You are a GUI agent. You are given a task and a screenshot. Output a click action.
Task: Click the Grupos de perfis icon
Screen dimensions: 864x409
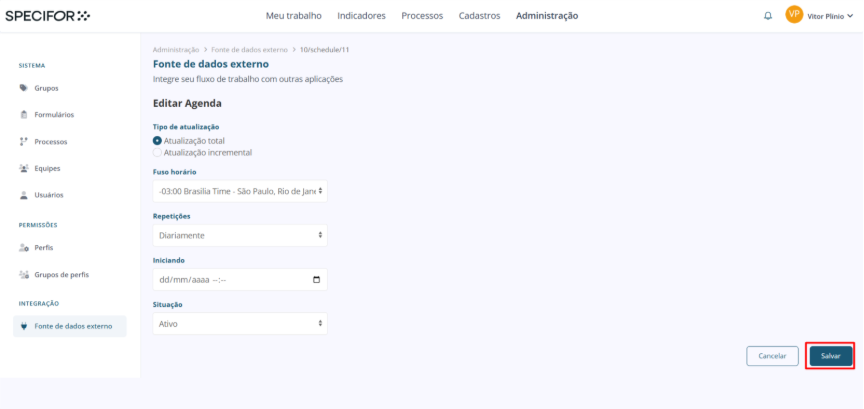coord(24,275)
